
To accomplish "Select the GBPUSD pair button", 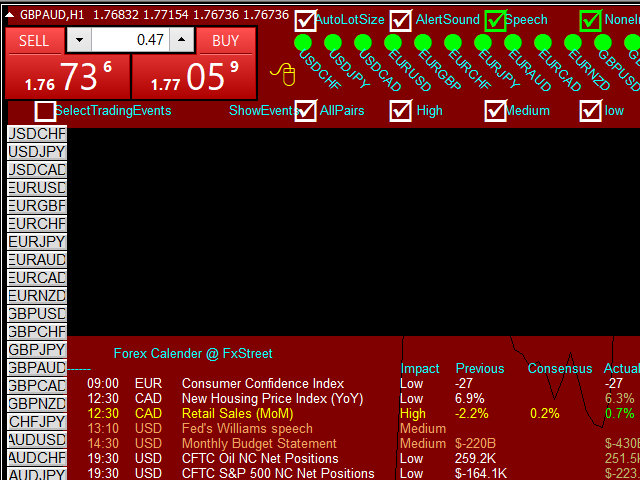I will click(x=37, y=313).
